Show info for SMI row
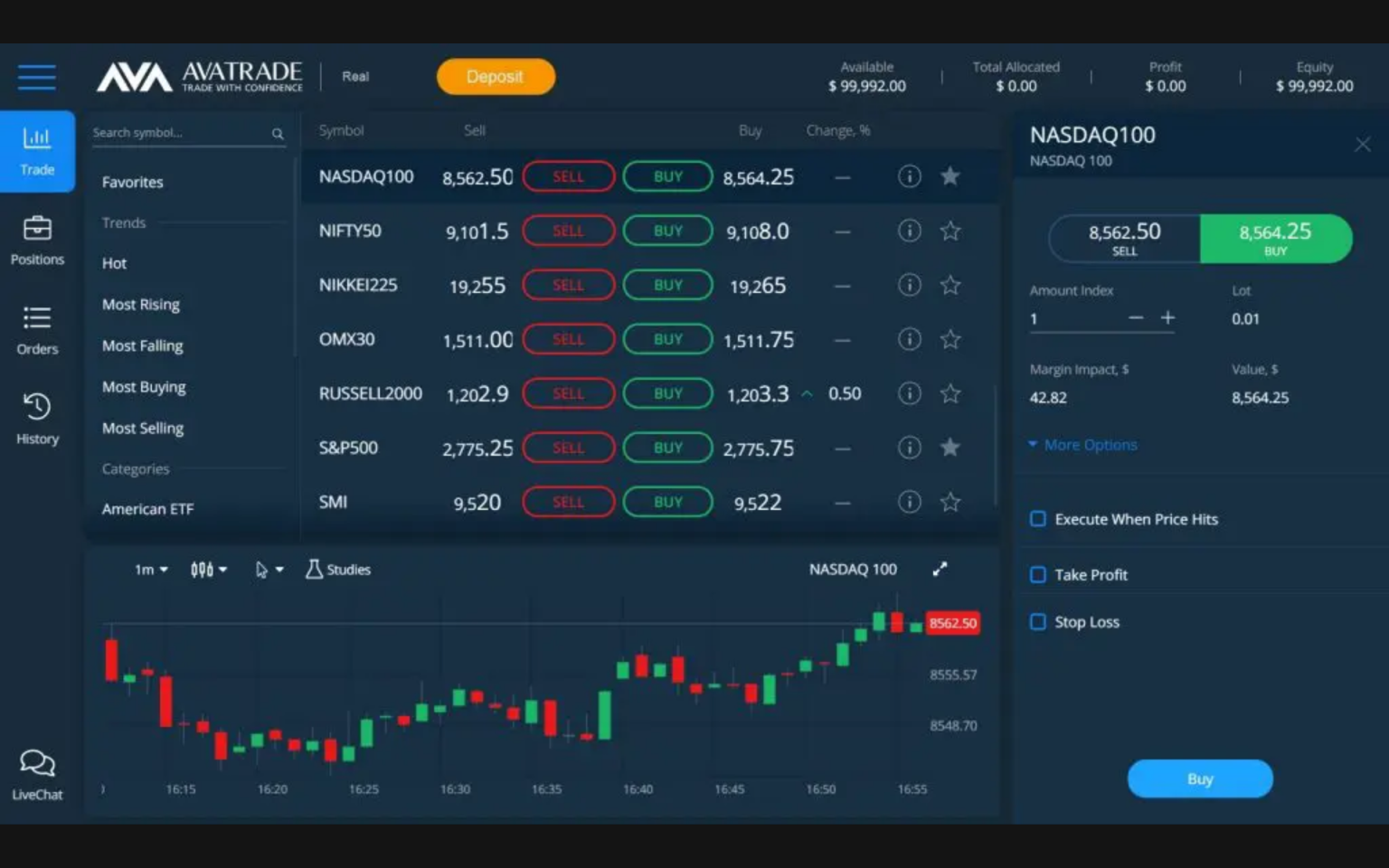Screen dimensions: 1389x868 (x=909, y=502)
